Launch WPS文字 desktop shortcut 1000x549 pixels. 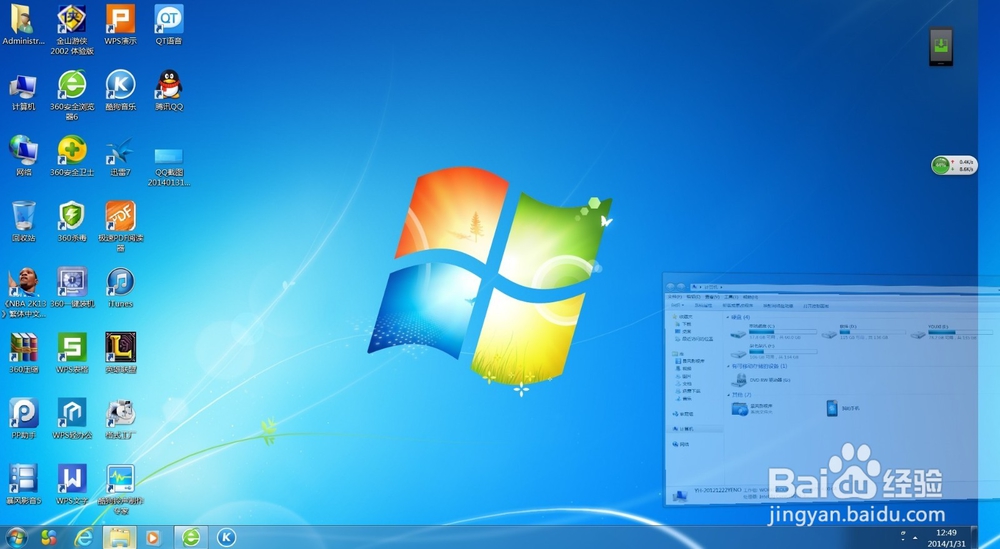click(72, 484)
